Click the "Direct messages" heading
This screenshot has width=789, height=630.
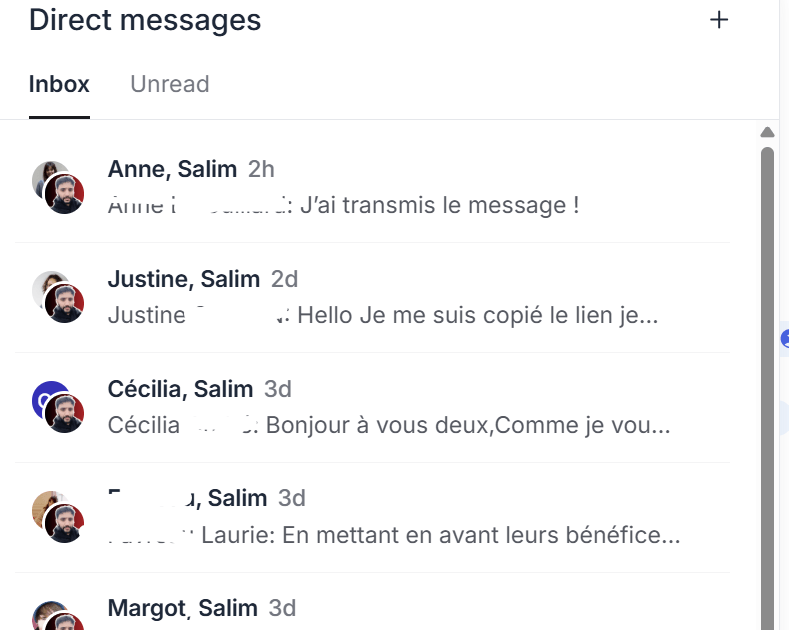145,20
